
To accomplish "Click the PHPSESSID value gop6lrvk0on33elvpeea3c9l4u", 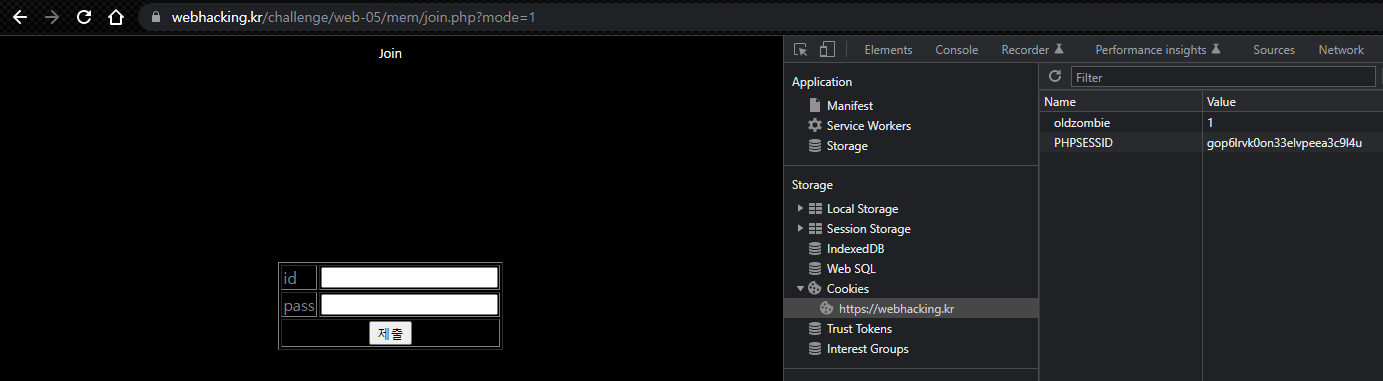I will click(x=1284, y=143).
